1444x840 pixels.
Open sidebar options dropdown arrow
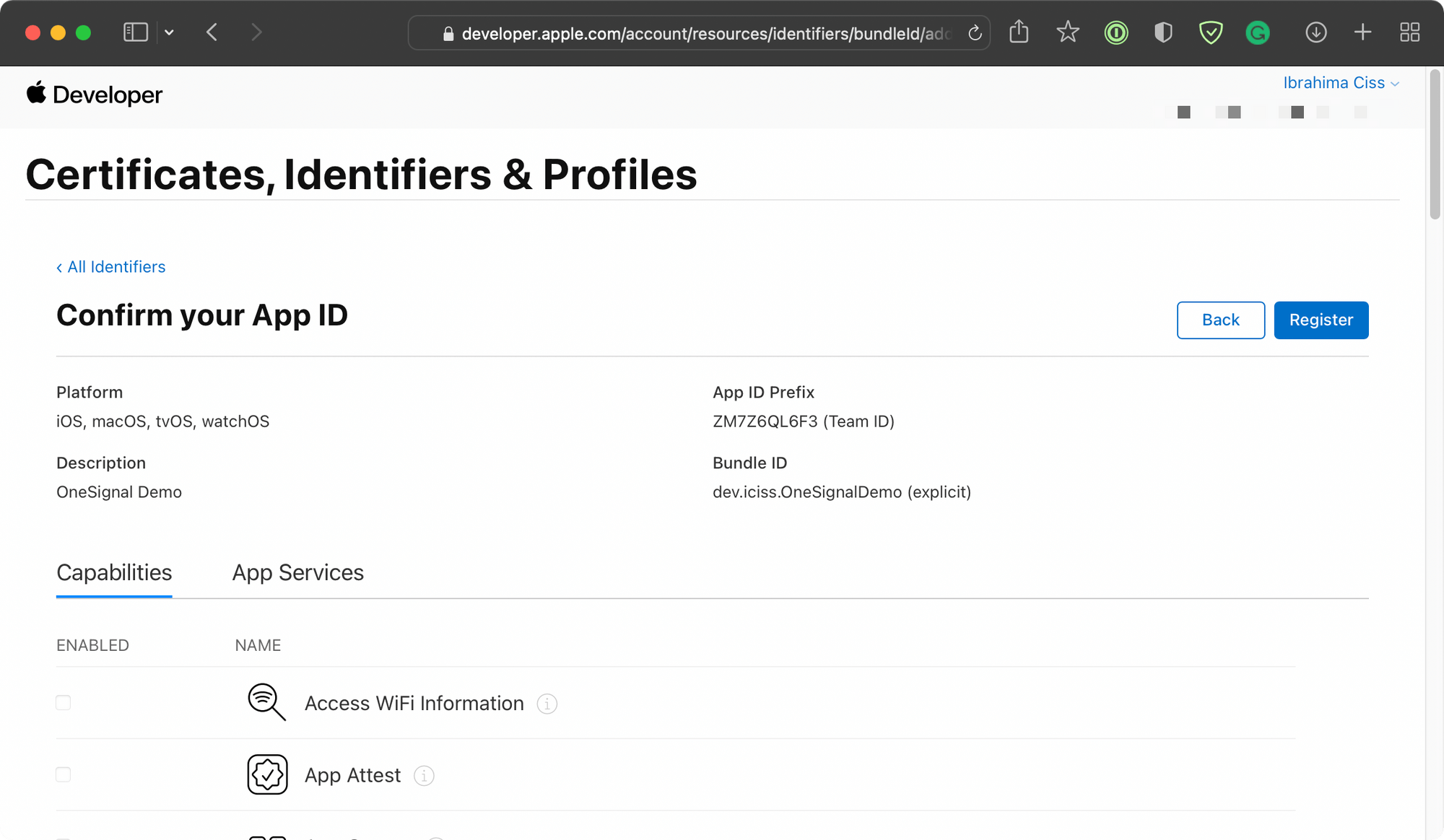pyautogui.click(x=169, y=32)
